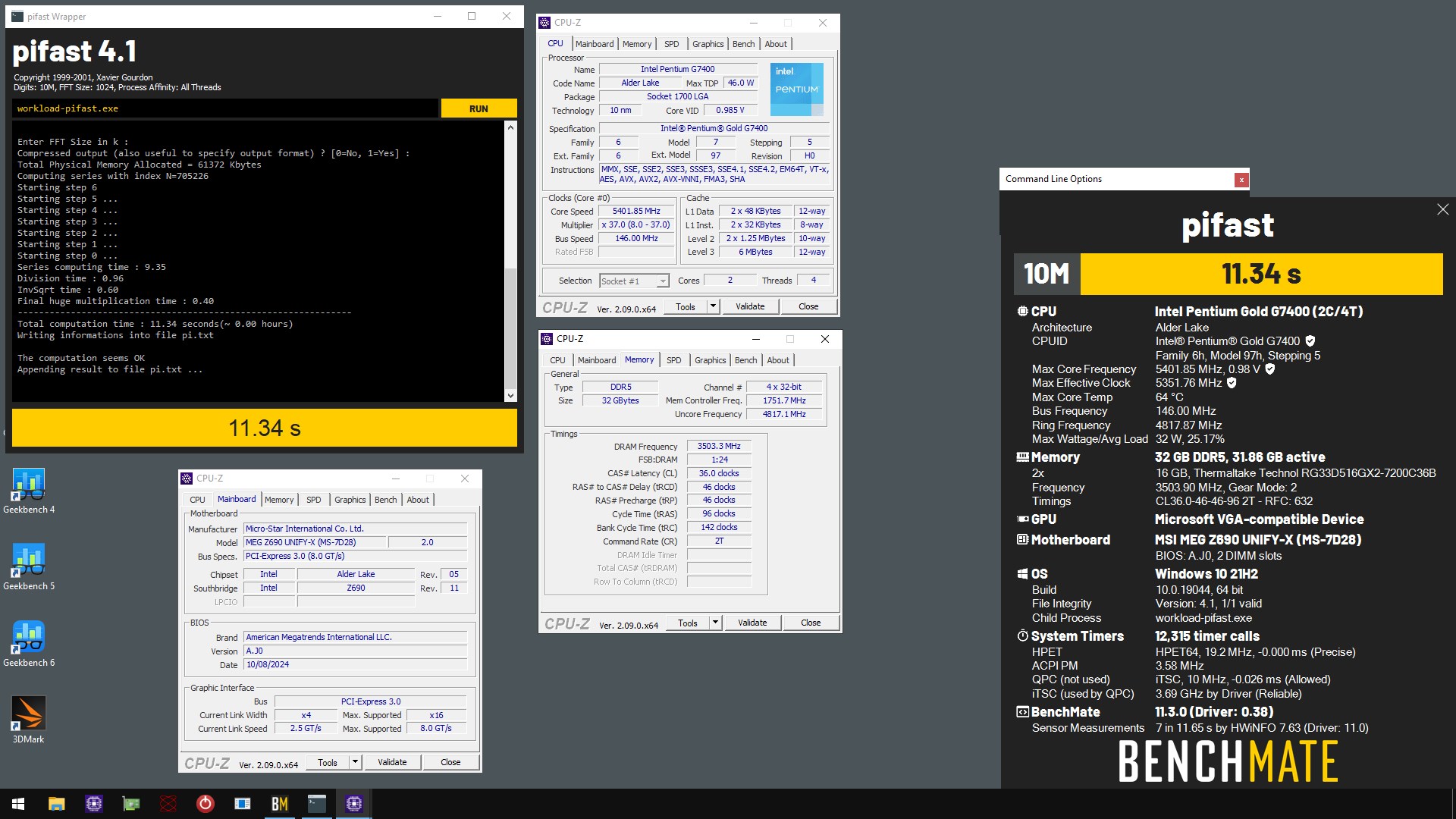Open the blue window app taskbar icon
This screenshot has width=1456, height=819.
pyautogui.click(x=243, y=804)
